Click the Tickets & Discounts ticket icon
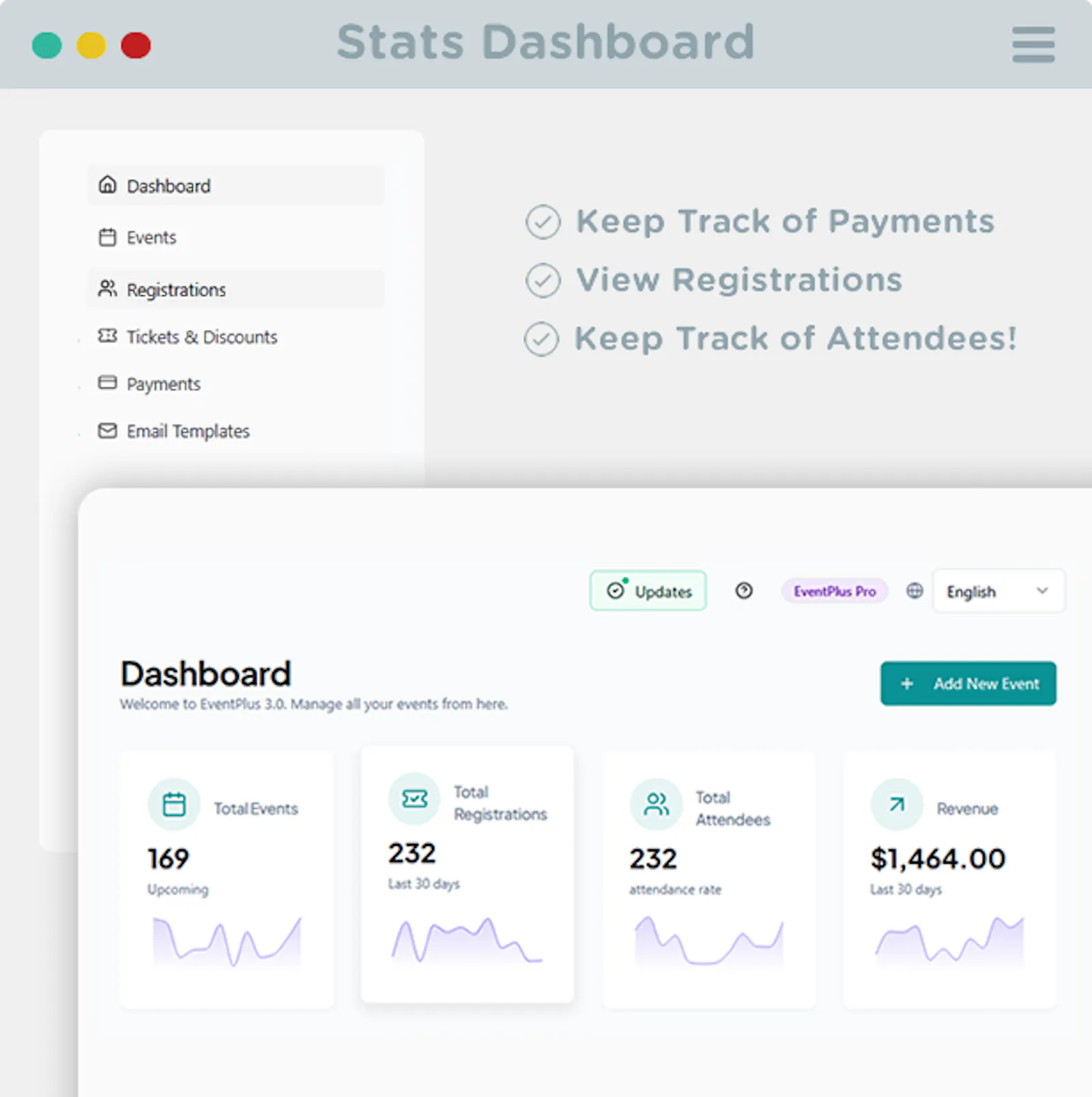The width and height of the screenshot is (1092, 1097). (x=107, y=336)
